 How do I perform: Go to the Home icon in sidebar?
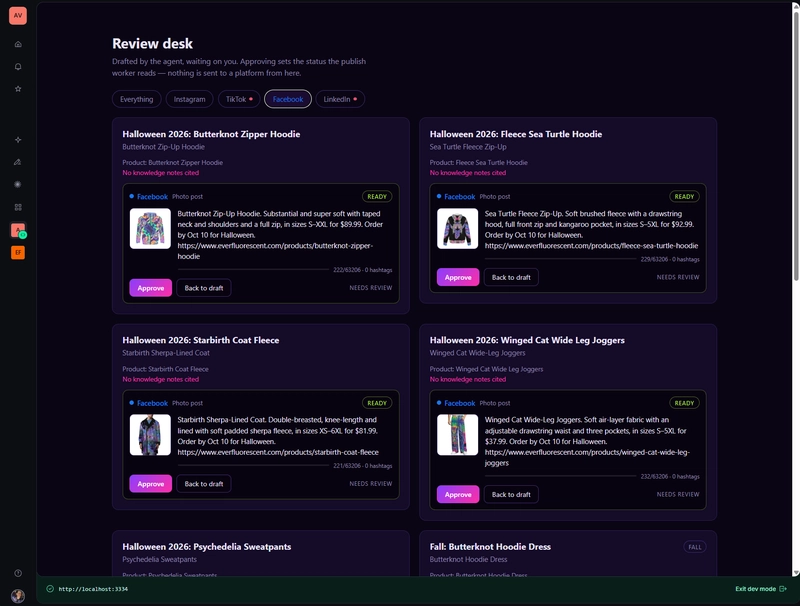18,44
